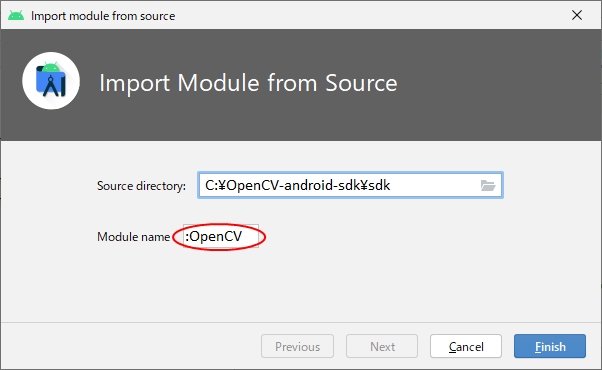Viewport: 602px width, 370px height.
Task: Open the folder browse icon for Source directory
Action: (x=488, y=185)
